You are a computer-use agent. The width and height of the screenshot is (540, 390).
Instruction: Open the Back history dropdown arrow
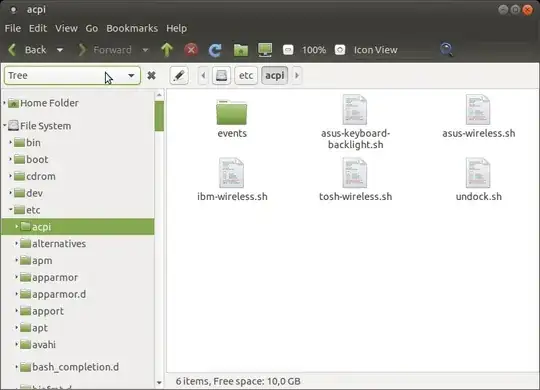click(60, 50)
